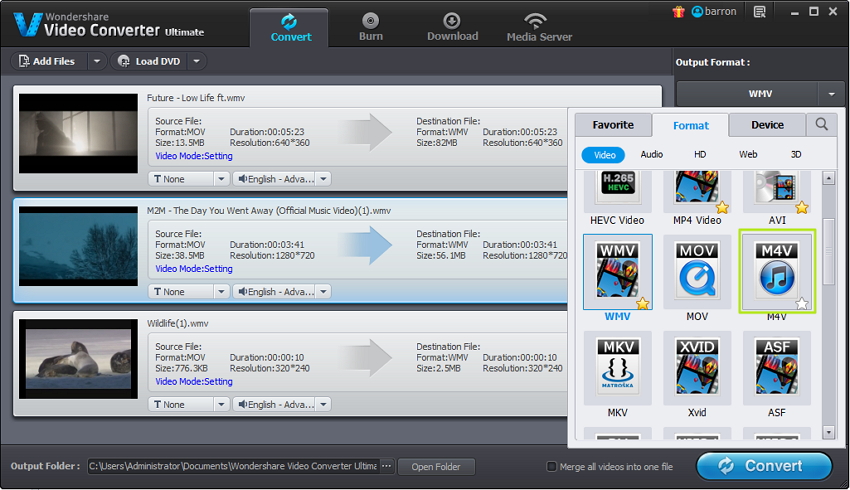
Task: Click the format list scrollbar thumb
Action: tap(828, 252)
